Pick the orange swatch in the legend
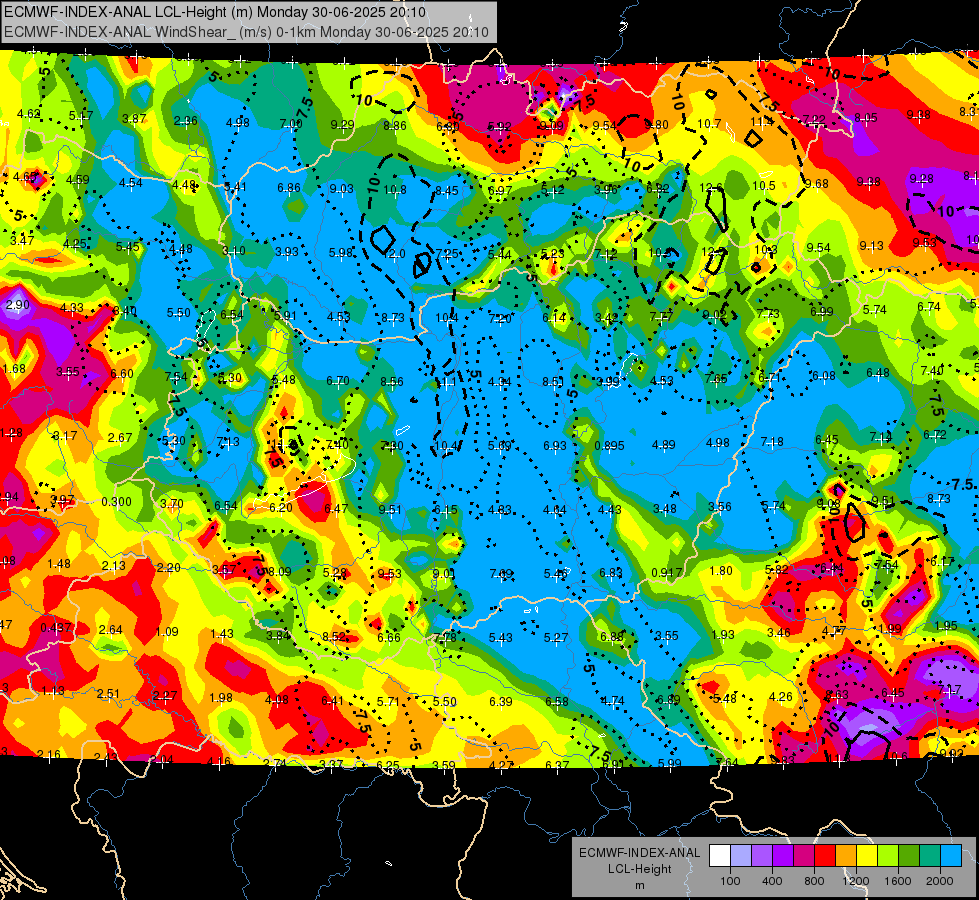This screenshot has height=900, width=979. click(846, 856)
